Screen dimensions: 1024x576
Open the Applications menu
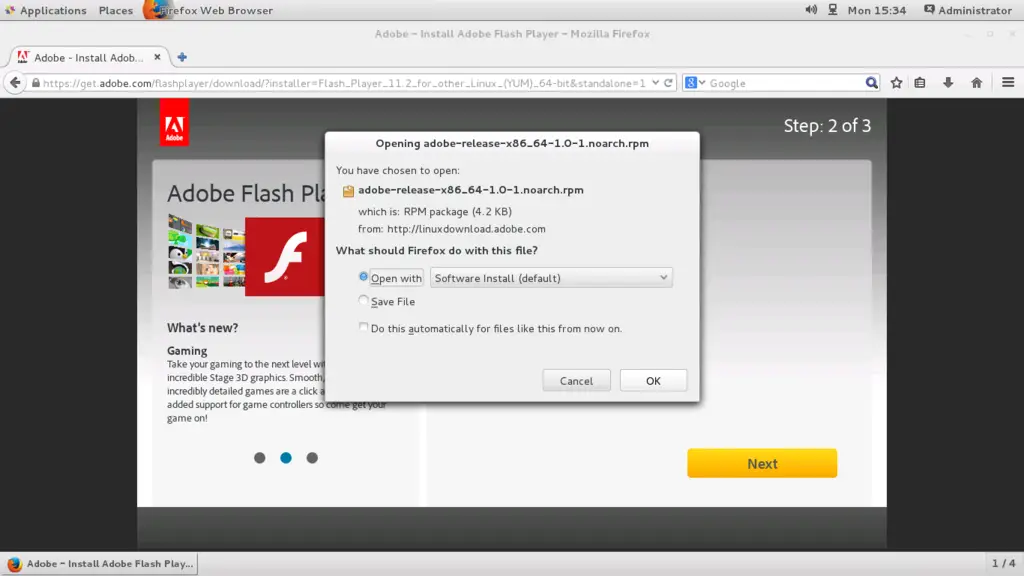click(46, 10)
